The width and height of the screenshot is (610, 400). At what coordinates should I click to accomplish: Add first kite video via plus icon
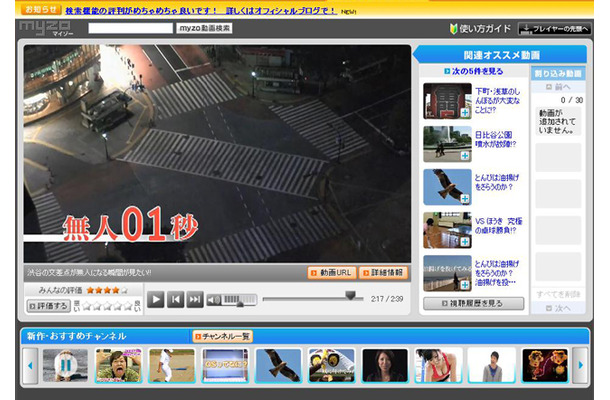pyautogui.click(x=465, y=199)
